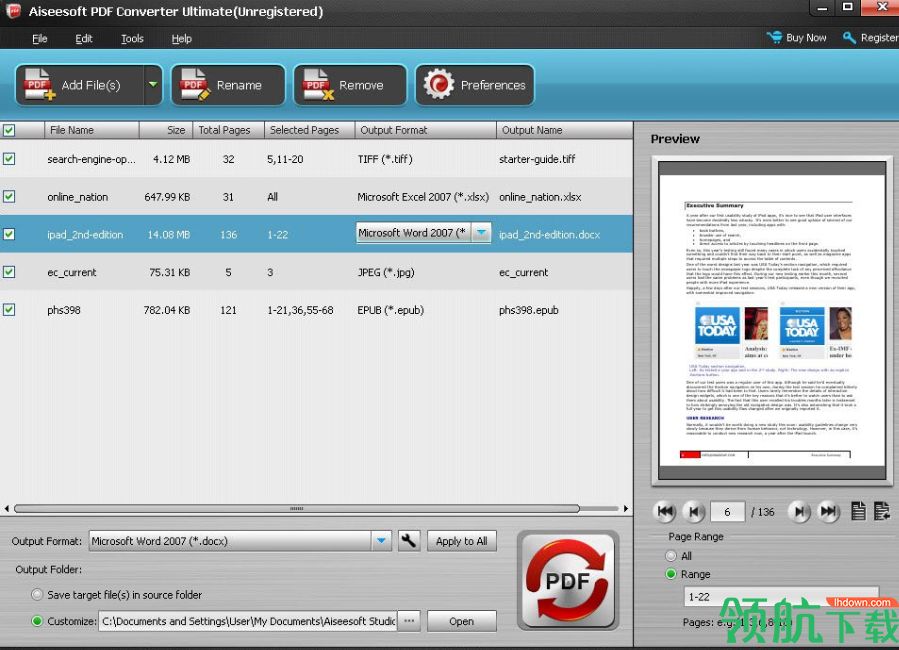Click the preview page thumbnail
This screenshot has height=650, width=899.
click(x=772, y=320)
